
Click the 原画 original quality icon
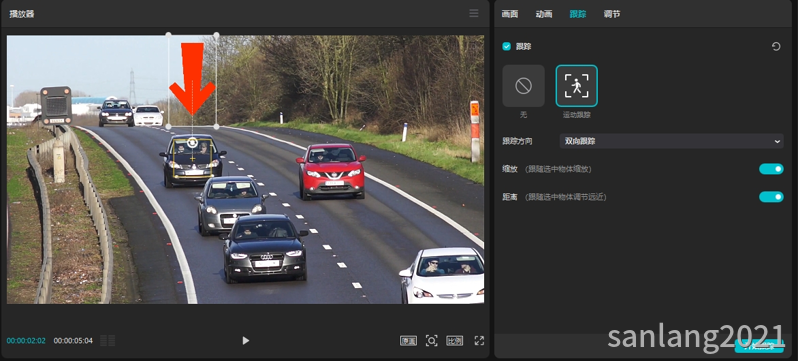pyautogui.click(x=408, y=341)
